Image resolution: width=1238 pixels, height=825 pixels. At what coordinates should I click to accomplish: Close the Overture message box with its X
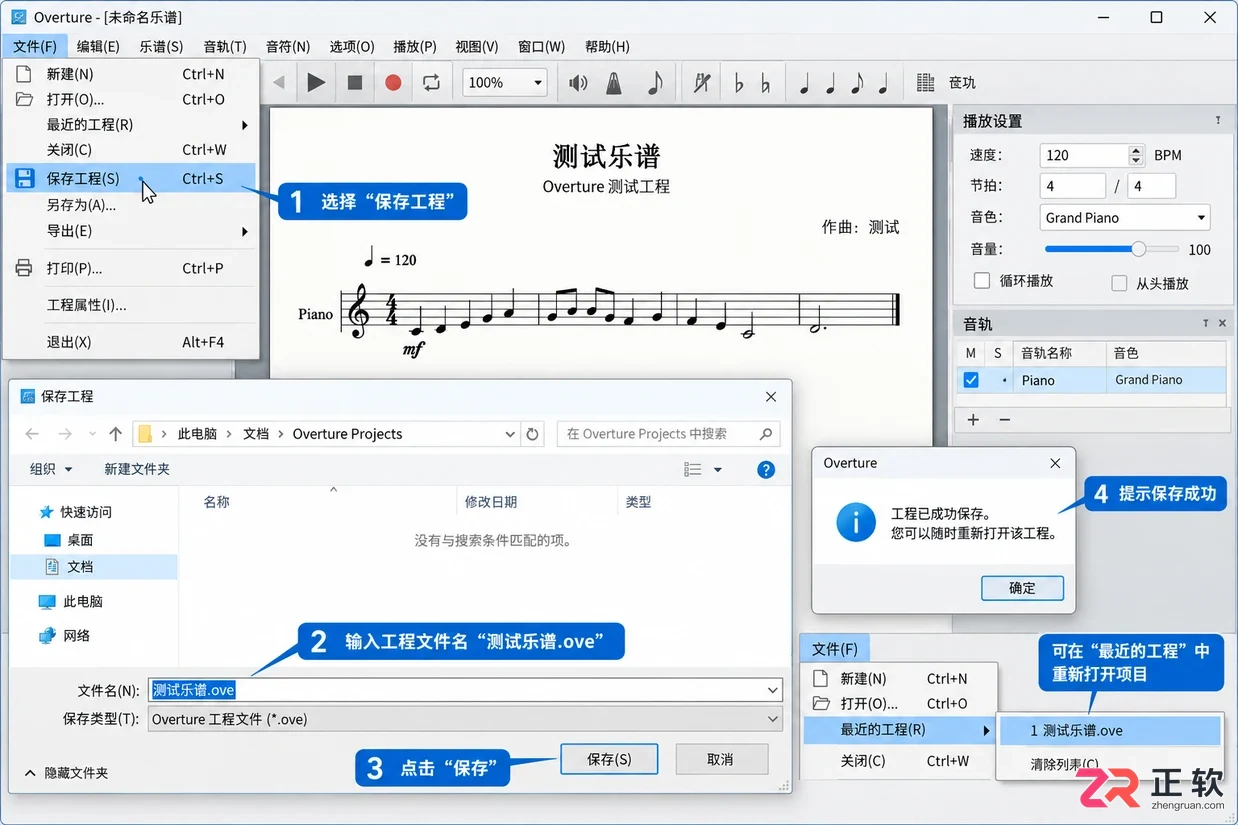(1055, 463)
